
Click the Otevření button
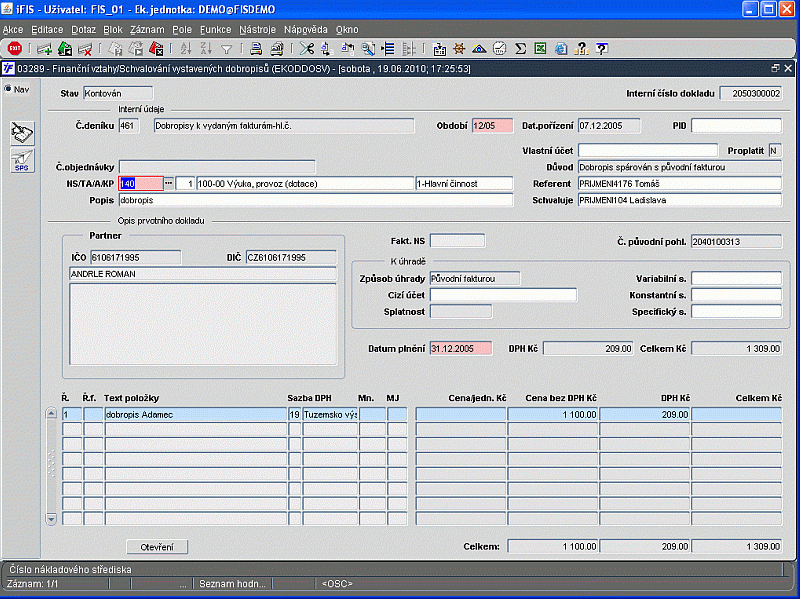pyautogui.click(x=157, y=547)
